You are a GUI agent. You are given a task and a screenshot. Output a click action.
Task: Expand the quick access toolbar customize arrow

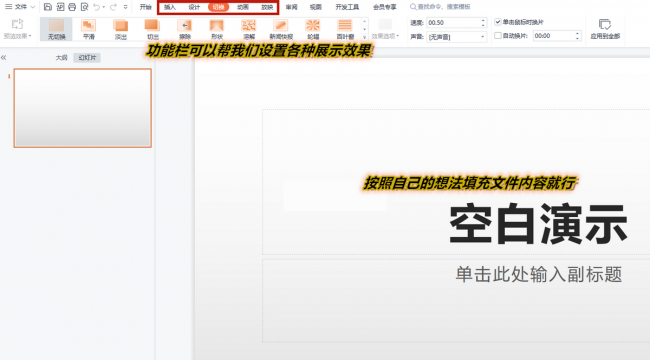pyautogui.click(x=126, y=7)
